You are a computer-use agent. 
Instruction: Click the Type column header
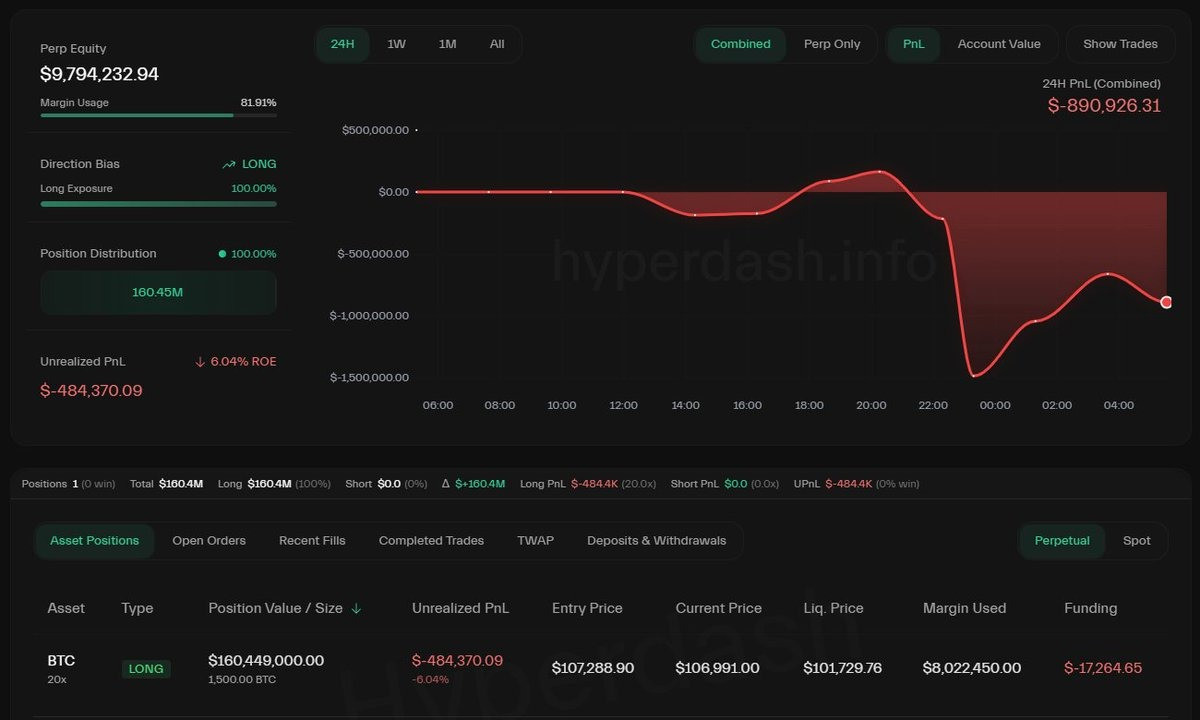[x=137, y=608]
